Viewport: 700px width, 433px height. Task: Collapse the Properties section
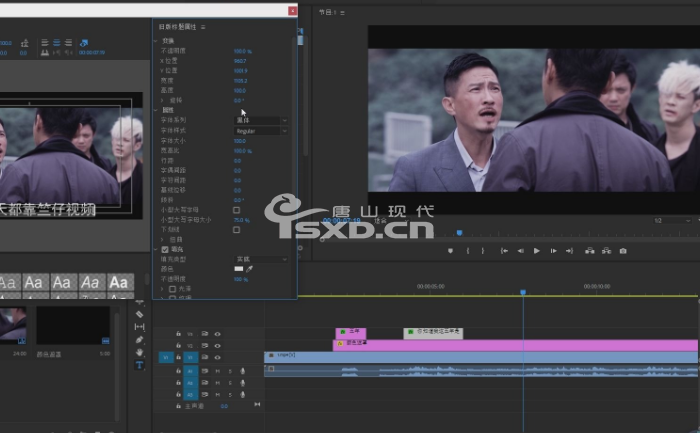click(x=156, y=110)
